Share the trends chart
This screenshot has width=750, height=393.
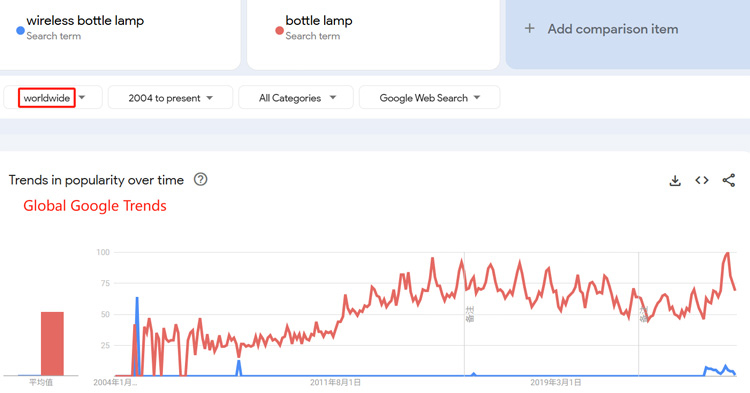(x=728, y=180)
